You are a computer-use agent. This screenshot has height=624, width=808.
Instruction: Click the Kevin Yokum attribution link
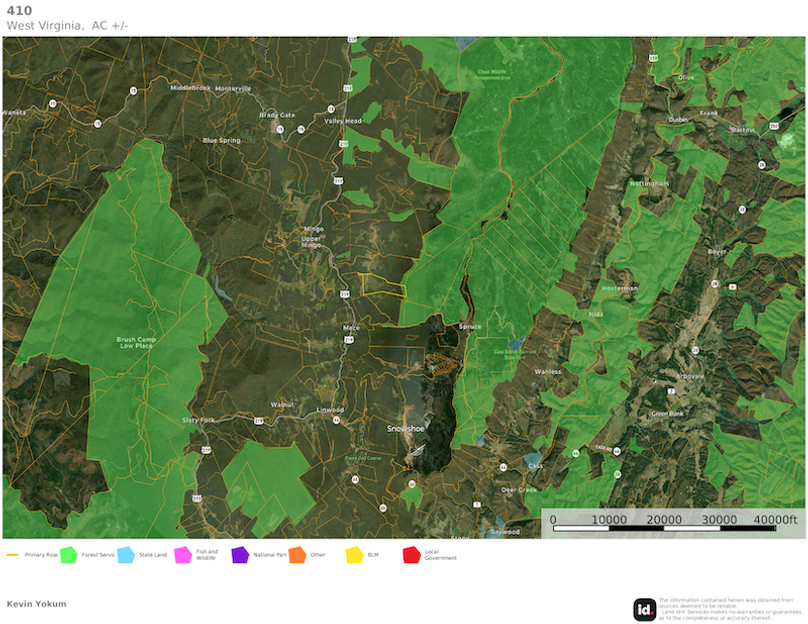[x=35, y=603]
